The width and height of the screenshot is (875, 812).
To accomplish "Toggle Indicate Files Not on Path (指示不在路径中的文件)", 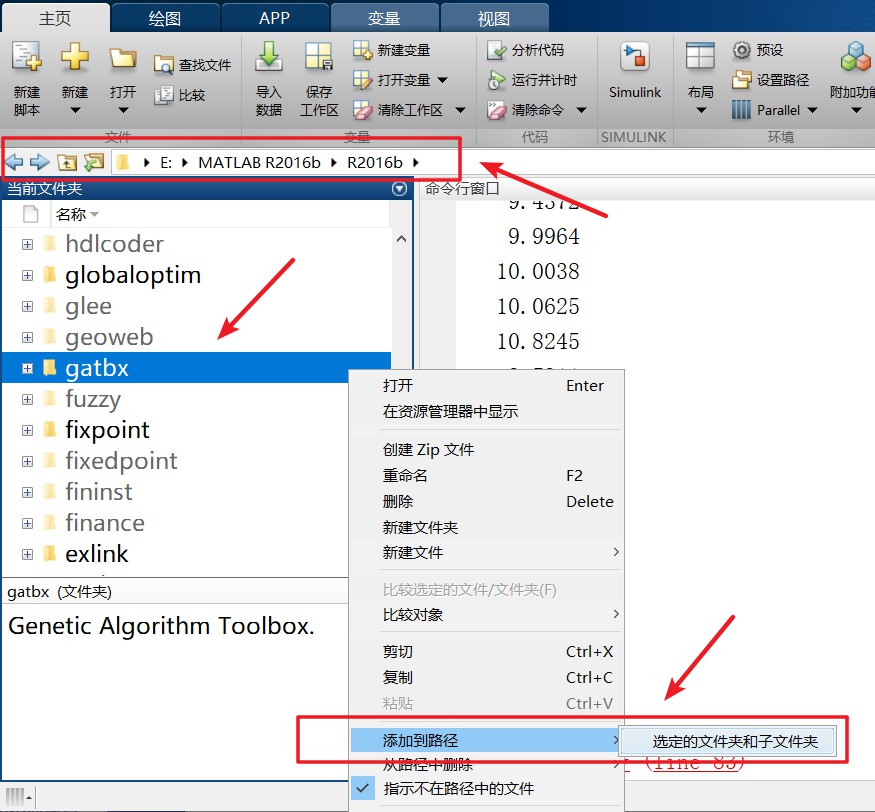I will [x=487, y=789].
